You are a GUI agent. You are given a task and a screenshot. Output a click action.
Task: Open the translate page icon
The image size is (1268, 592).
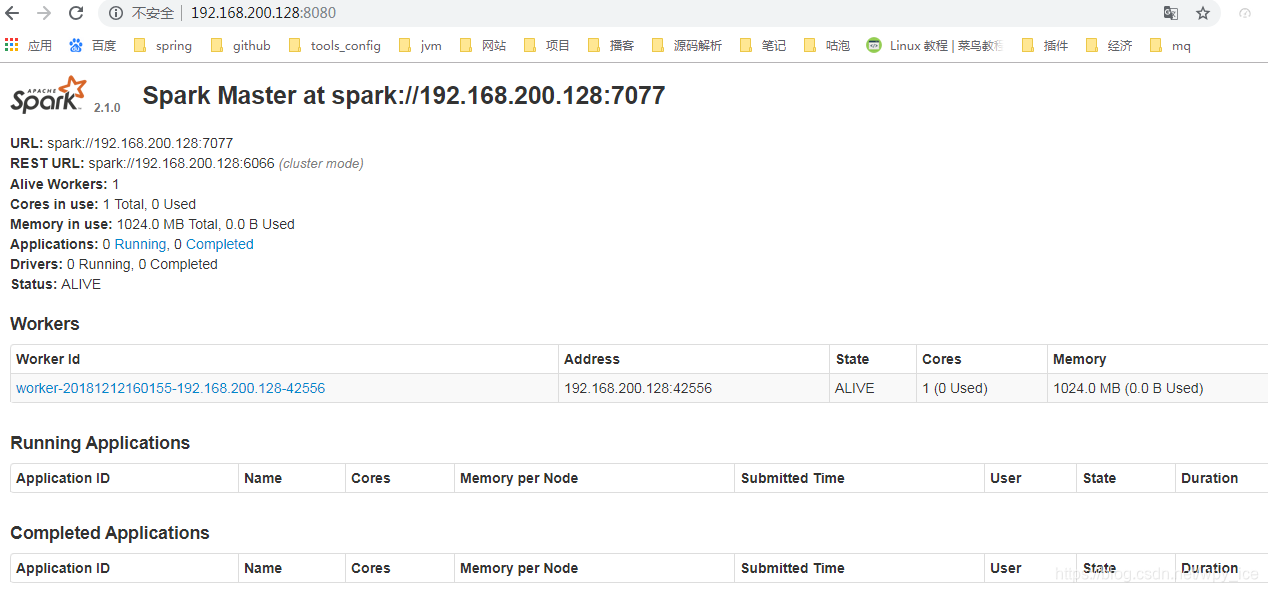click(x=1171, y=13)
